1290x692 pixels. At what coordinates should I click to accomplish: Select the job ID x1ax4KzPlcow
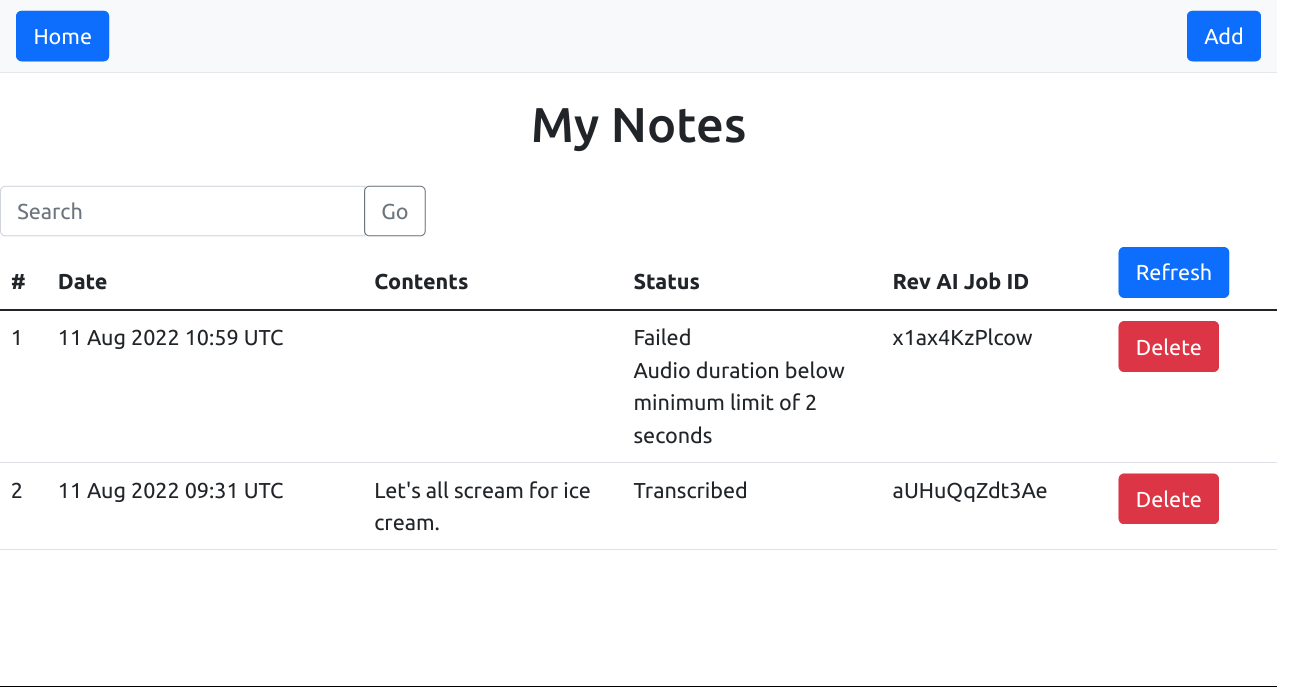[962, 338]
